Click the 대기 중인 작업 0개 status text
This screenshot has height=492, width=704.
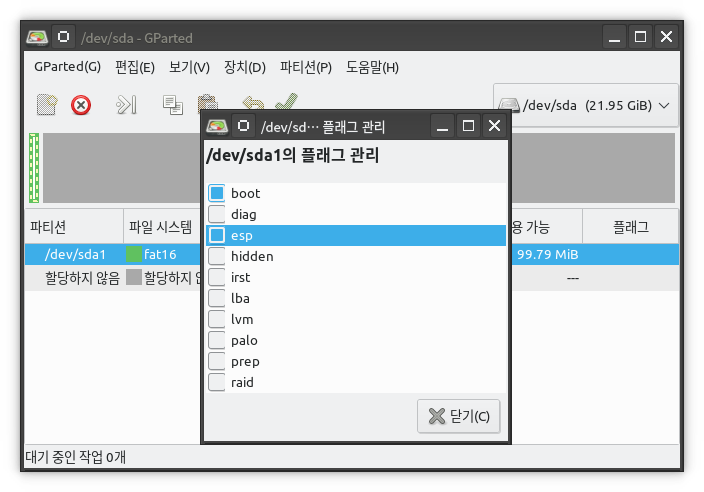(x=75, y=457)
